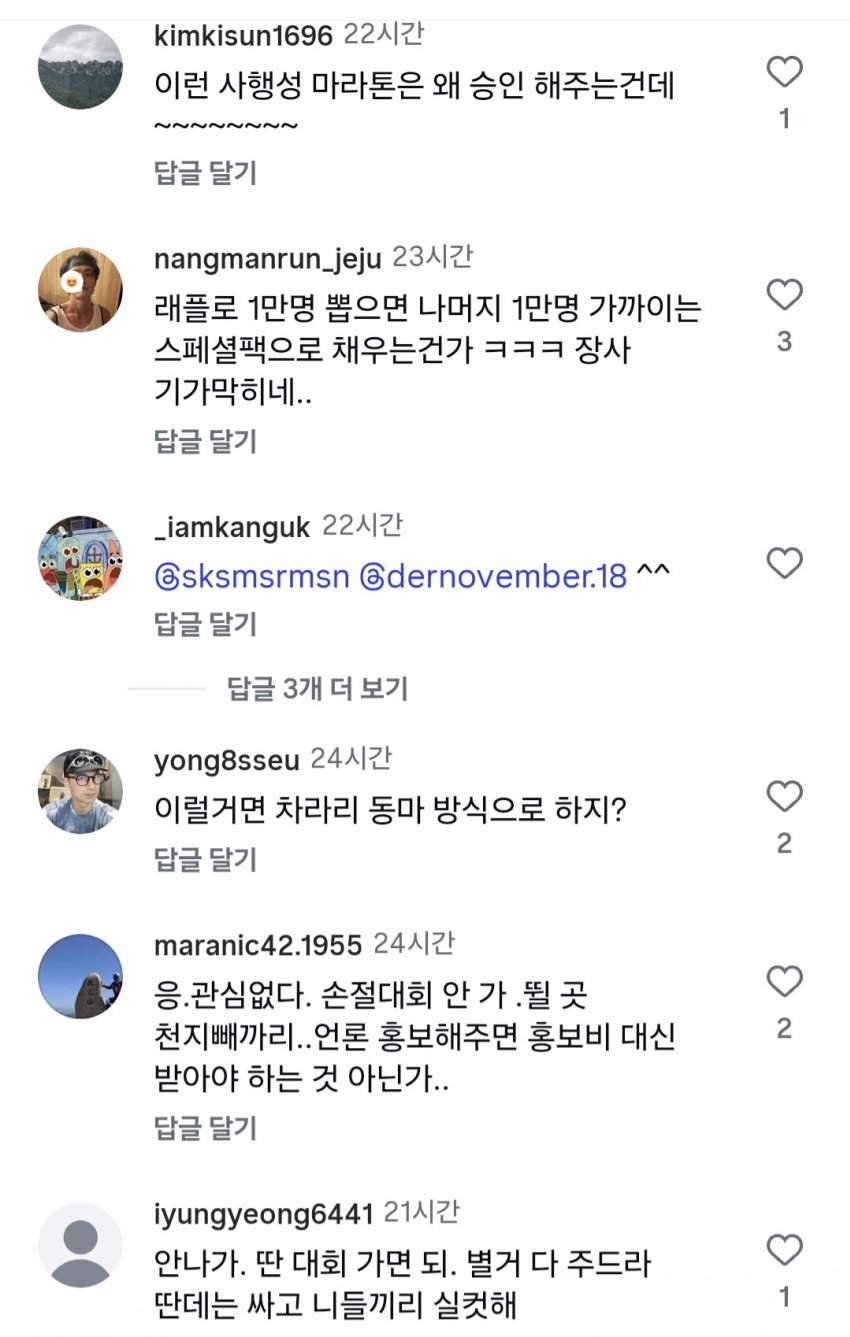850x1337 pixels.
Task: Reply to kimkisun1696 via '답글 달기'
Action: (206, 173)
